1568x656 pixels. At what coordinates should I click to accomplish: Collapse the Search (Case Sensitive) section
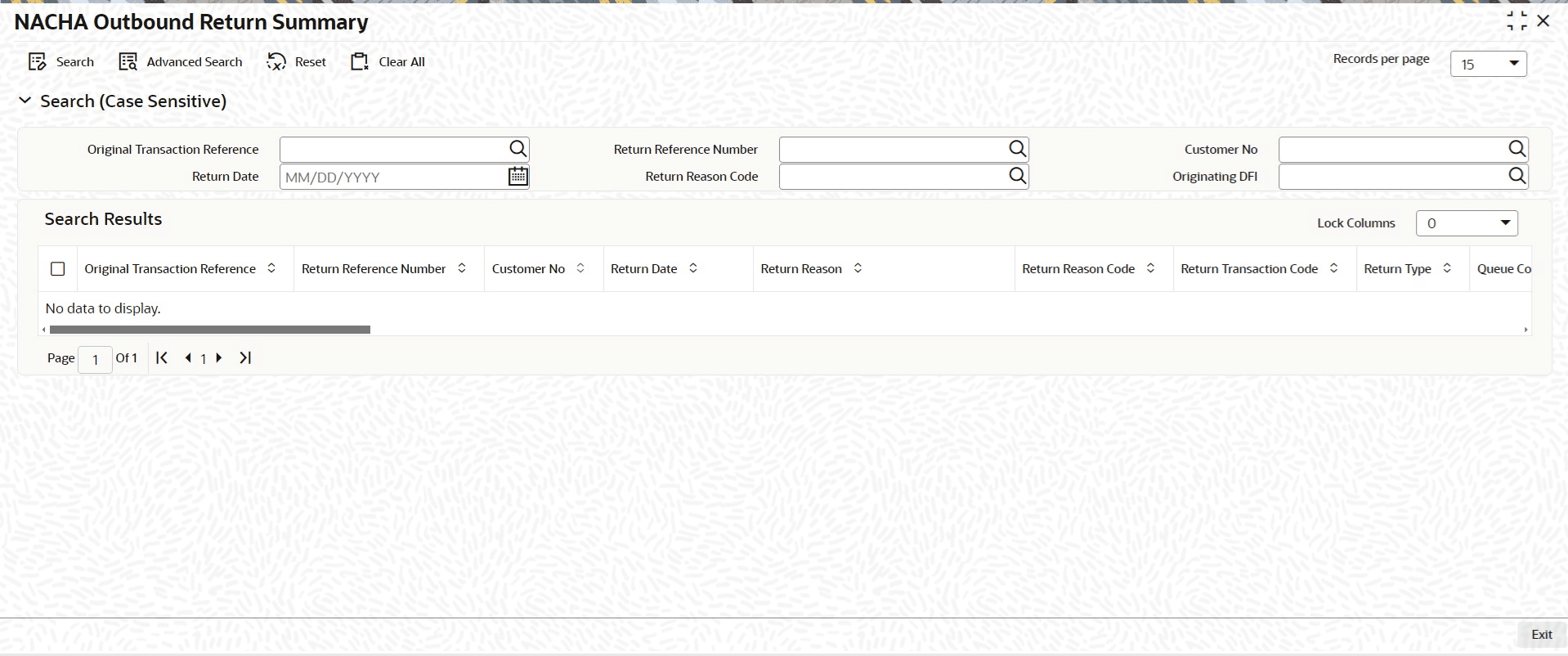(x=25, y=101)
